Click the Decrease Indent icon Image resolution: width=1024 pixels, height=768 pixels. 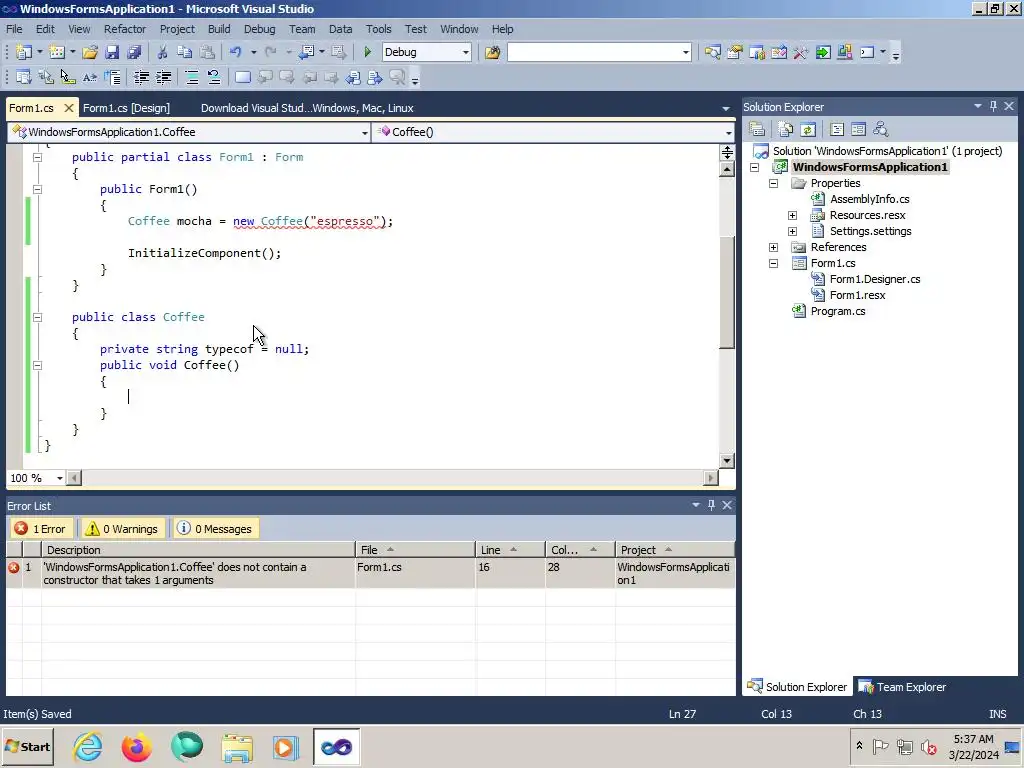(x=142, y=78)
